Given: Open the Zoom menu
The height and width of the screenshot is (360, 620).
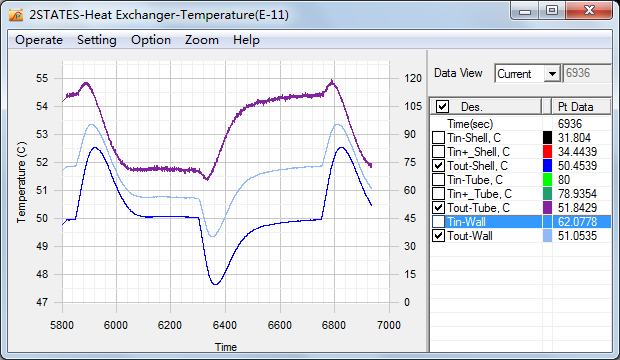Looking at the screenshot, I should pyautogui.click(x=202, y=40).
